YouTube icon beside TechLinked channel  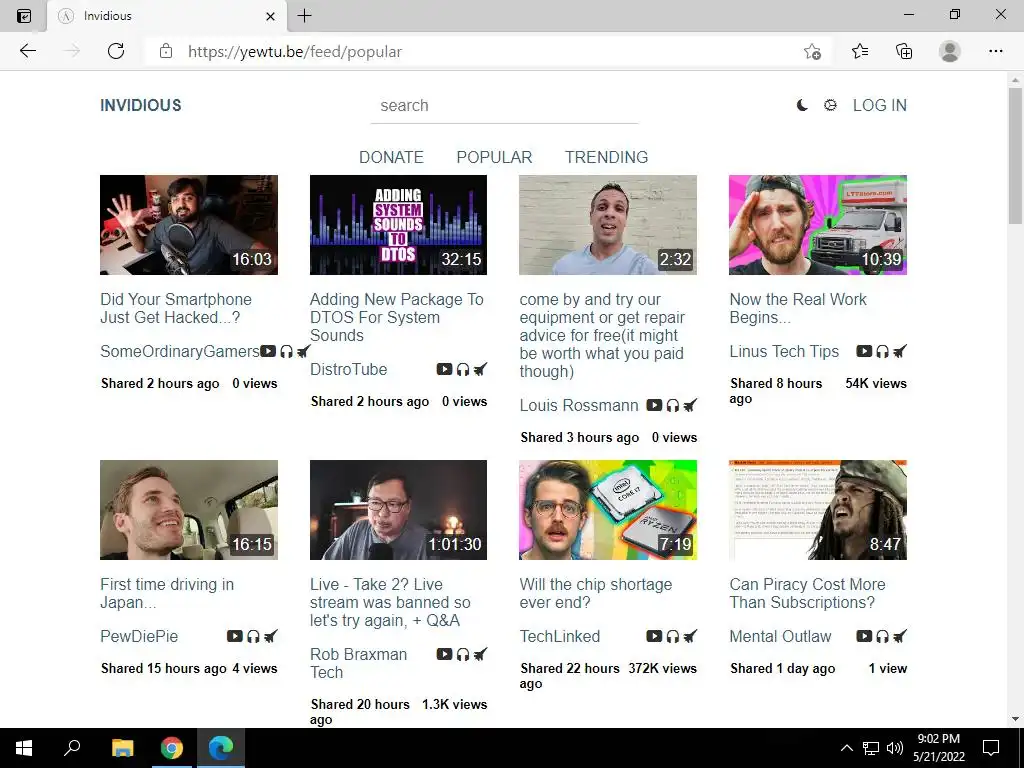tap(654, 636)
